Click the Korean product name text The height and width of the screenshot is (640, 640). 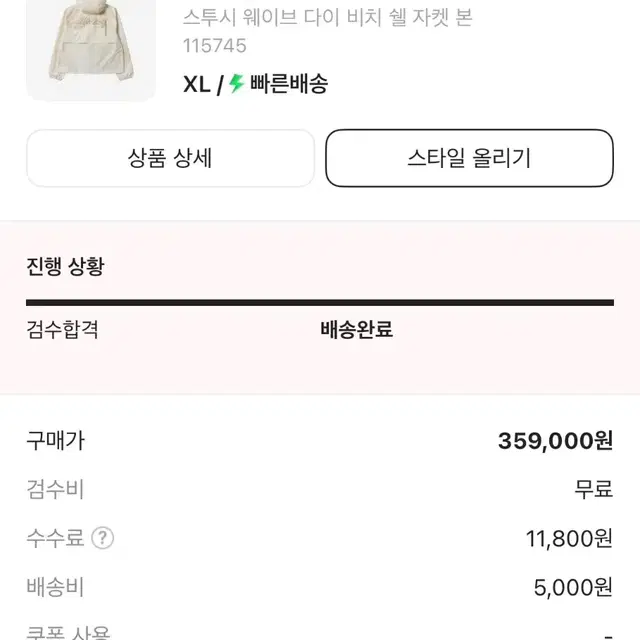[x=327, y=18]
